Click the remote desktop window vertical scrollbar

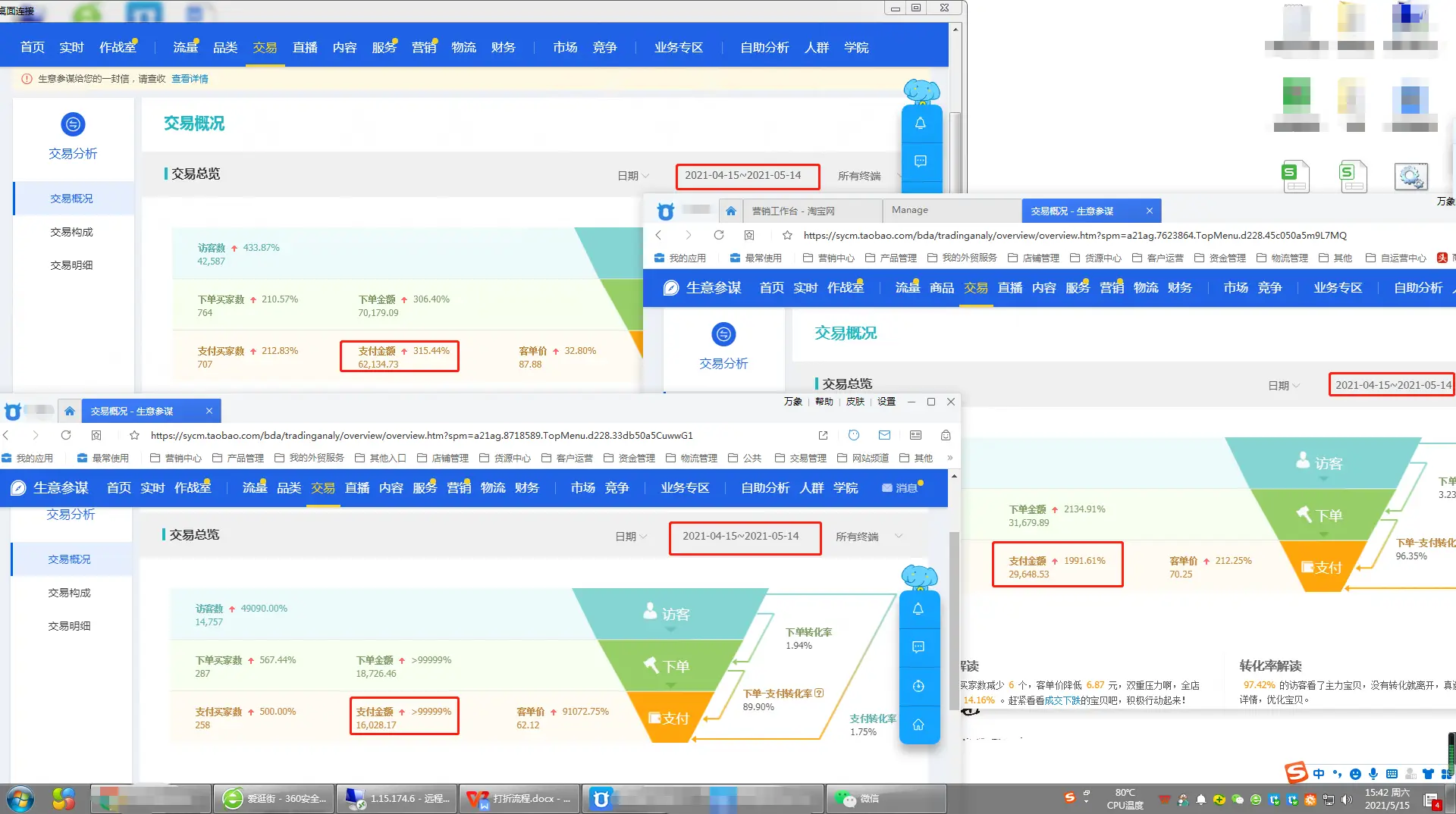pyautogui.click(x=955, y=152)
